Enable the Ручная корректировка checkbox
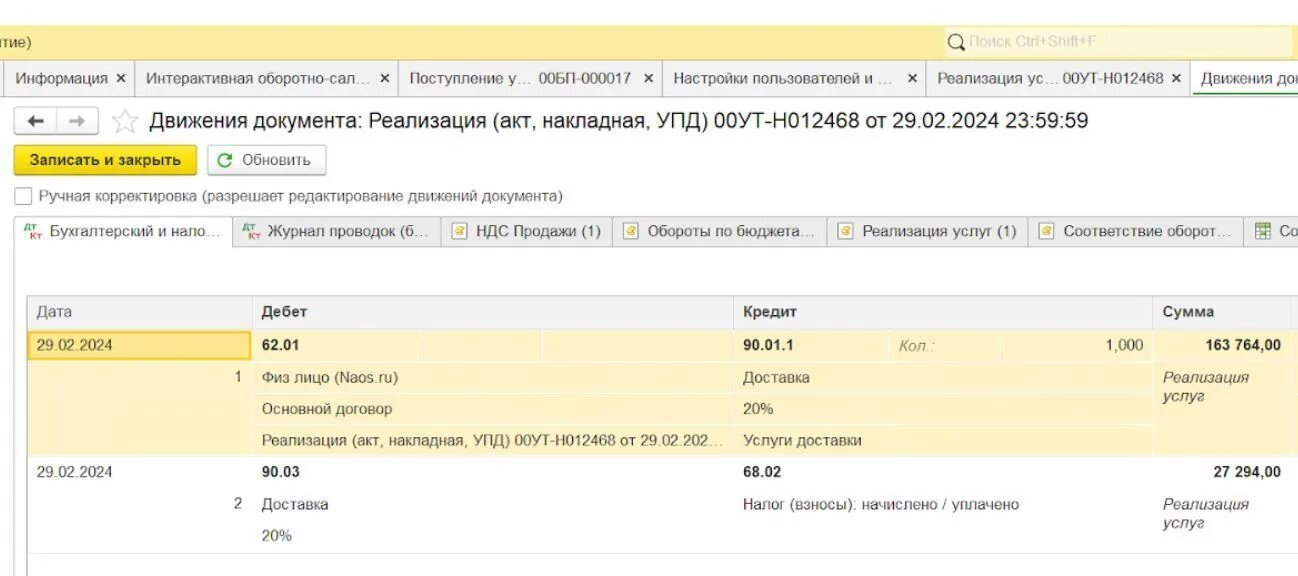This screenshot has height=576, width=1298. point(23,196)
